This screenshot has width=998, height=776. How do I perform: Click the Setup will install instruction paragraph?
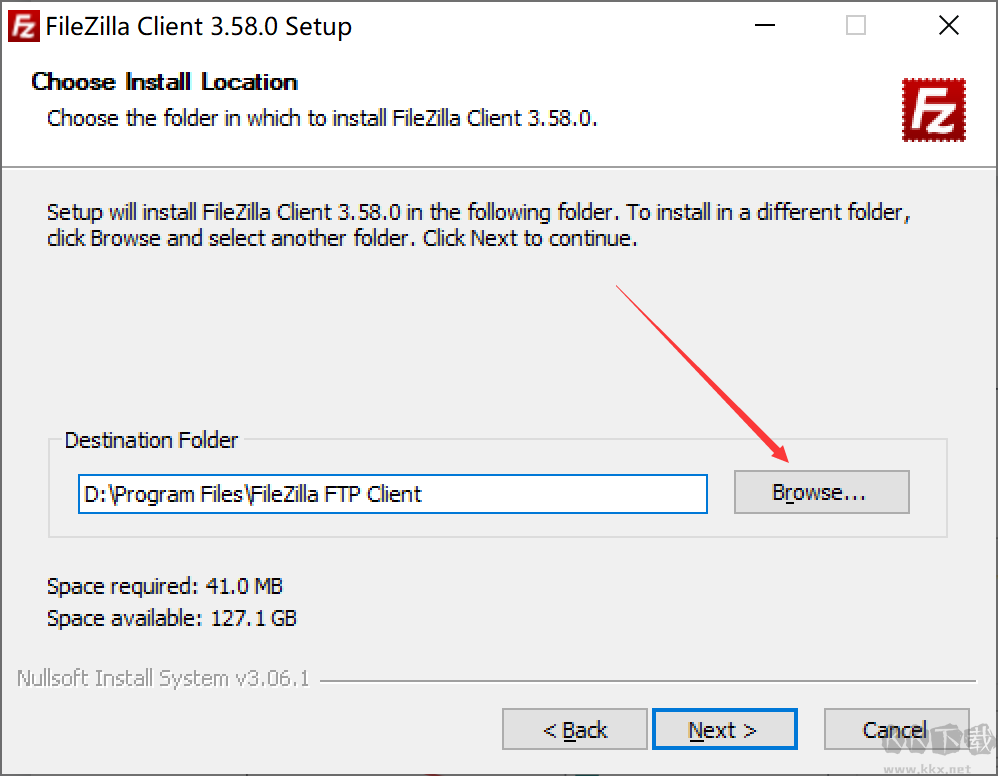click(479, 225)
